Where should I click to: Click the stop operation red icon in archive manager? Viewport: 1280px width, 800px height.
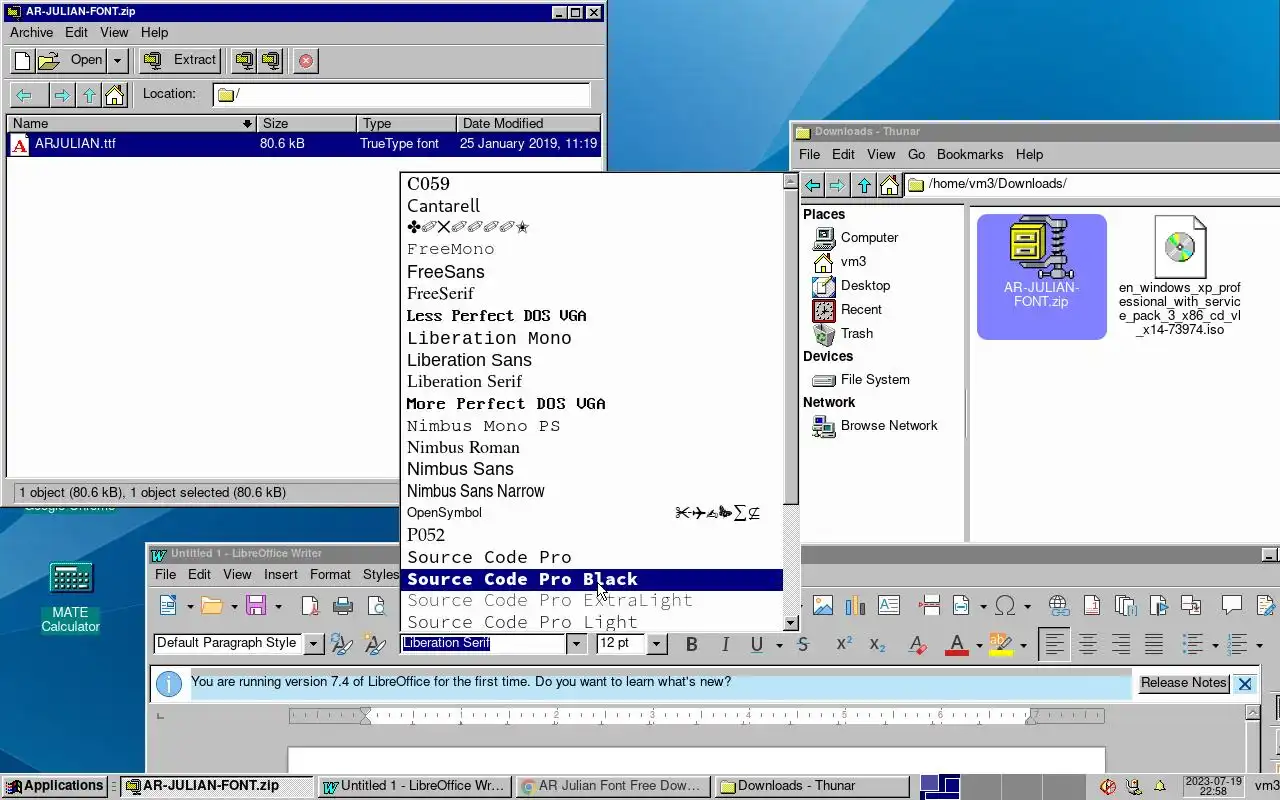306,61
